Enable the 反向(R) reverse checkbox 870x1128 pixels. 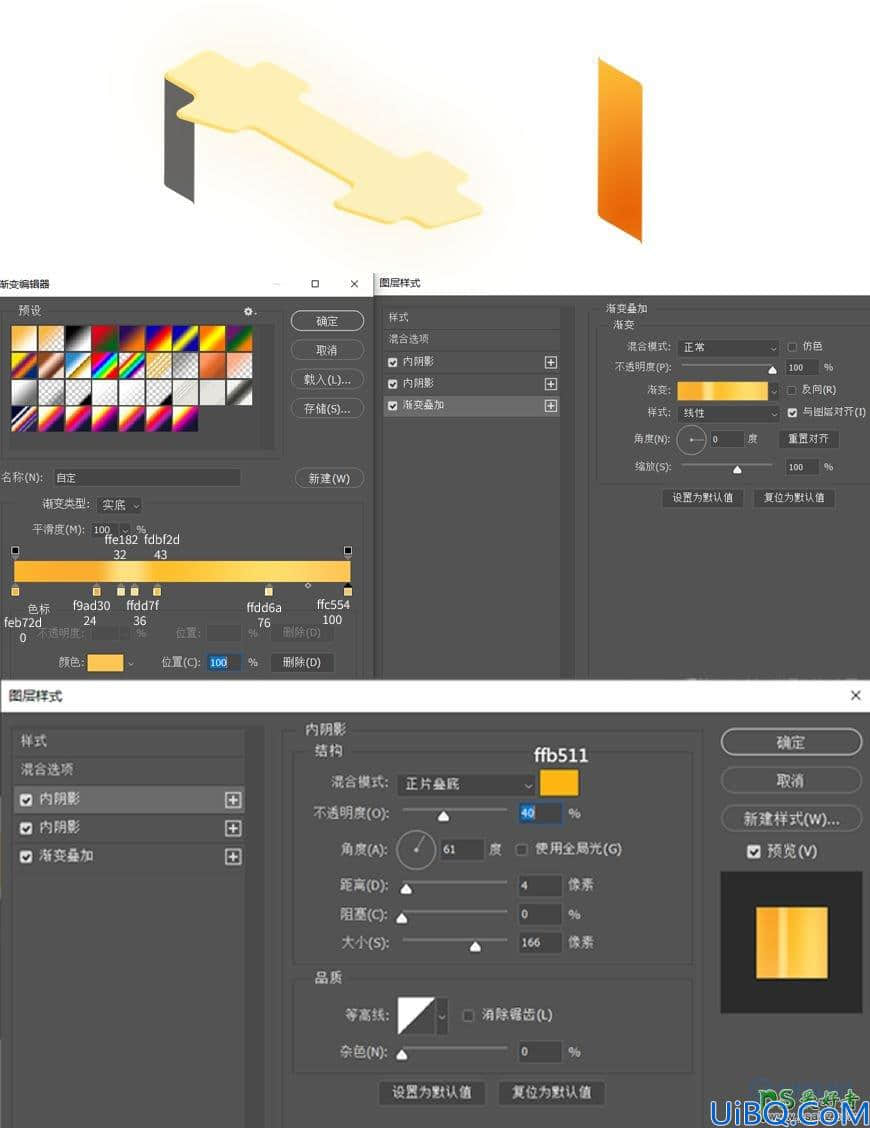click(792, 390)
